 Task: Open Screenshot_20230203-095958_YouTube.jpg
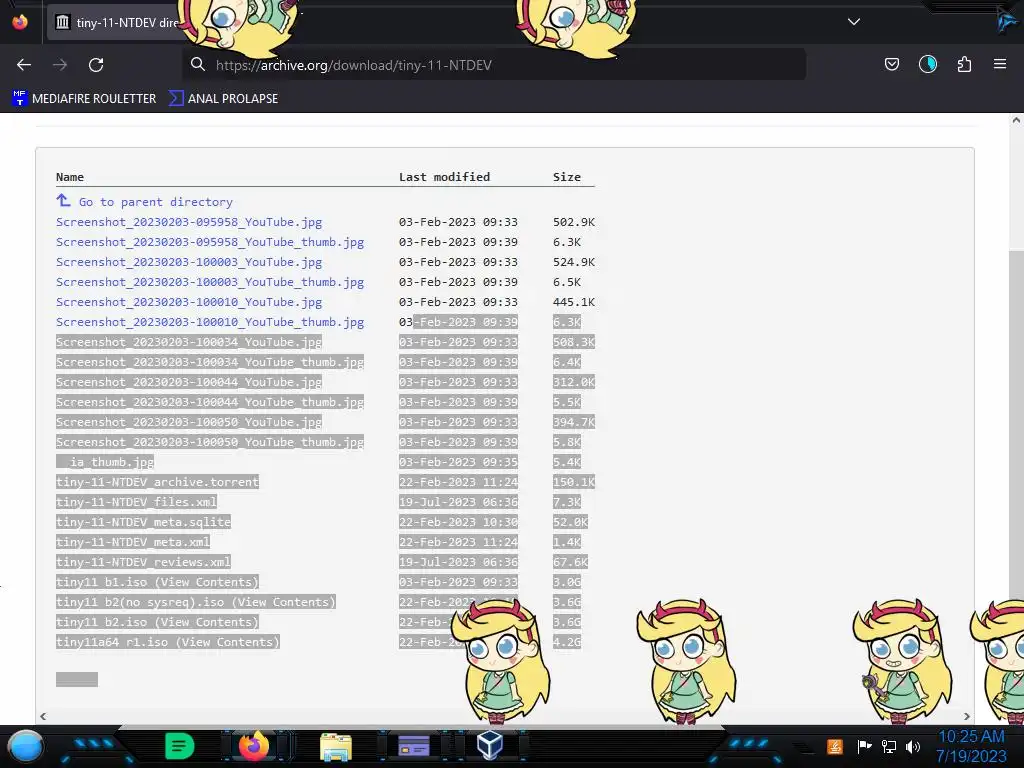189,222
